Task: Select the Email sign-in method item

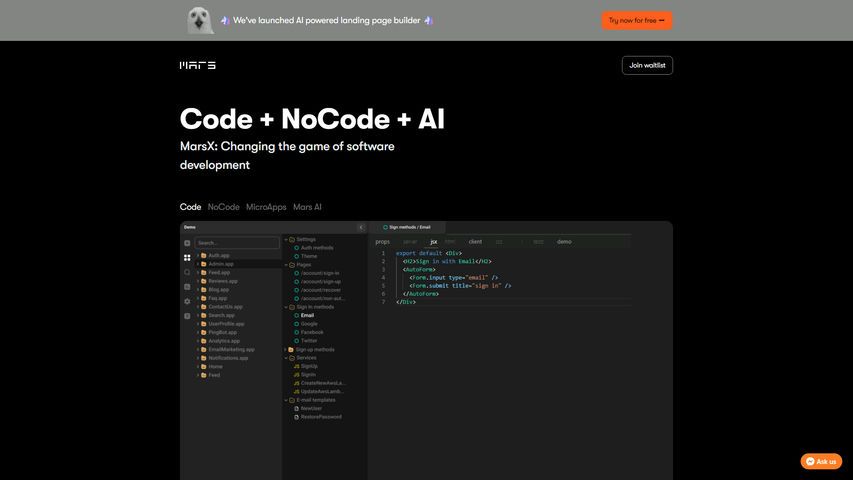Action: [x=307, y=315]
